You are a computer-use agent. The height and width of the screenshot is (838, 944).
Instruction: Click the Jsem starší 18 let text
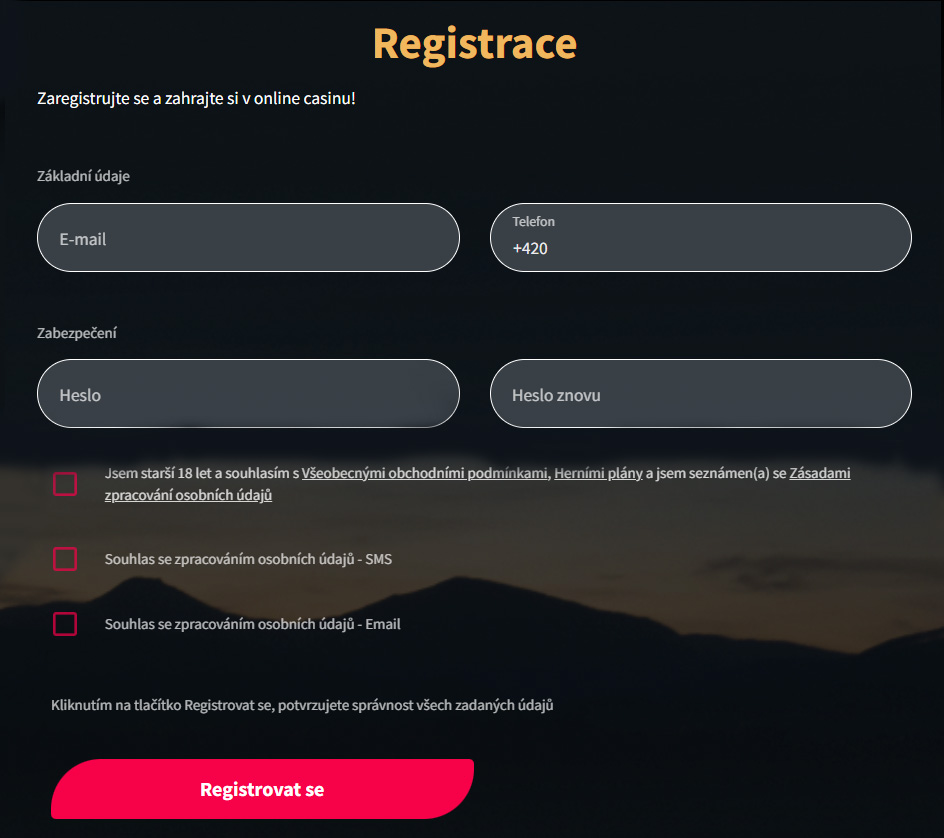[x=150, y=474]
